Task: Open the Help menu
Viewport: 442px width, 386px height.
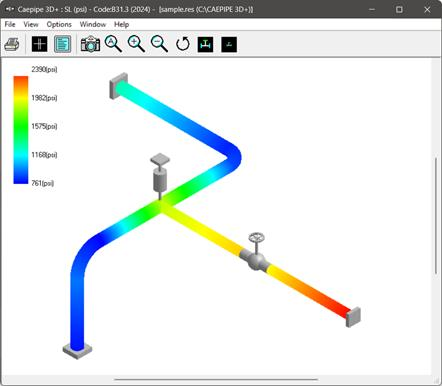Action: tap(121, 24)
